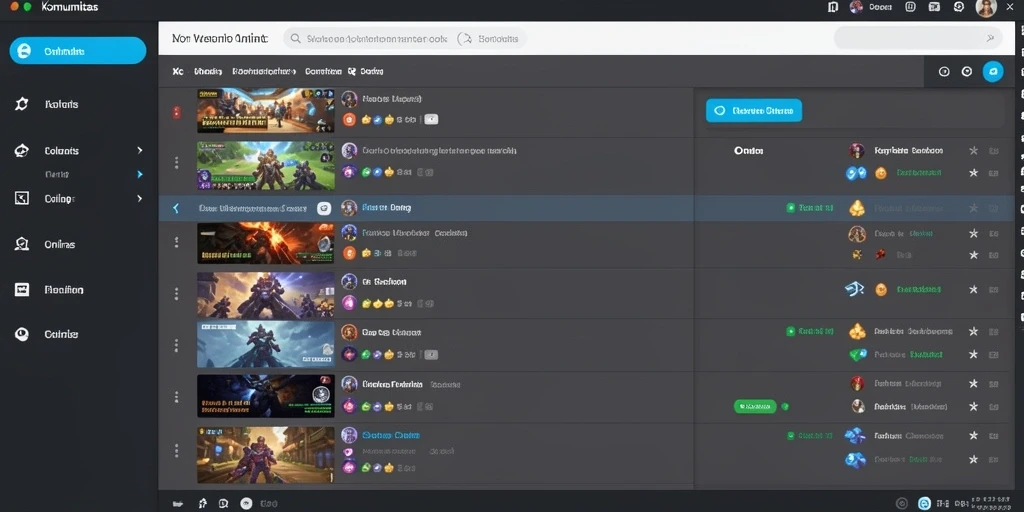Switch to the longest-labeled tab in the strip

(264, 71)
